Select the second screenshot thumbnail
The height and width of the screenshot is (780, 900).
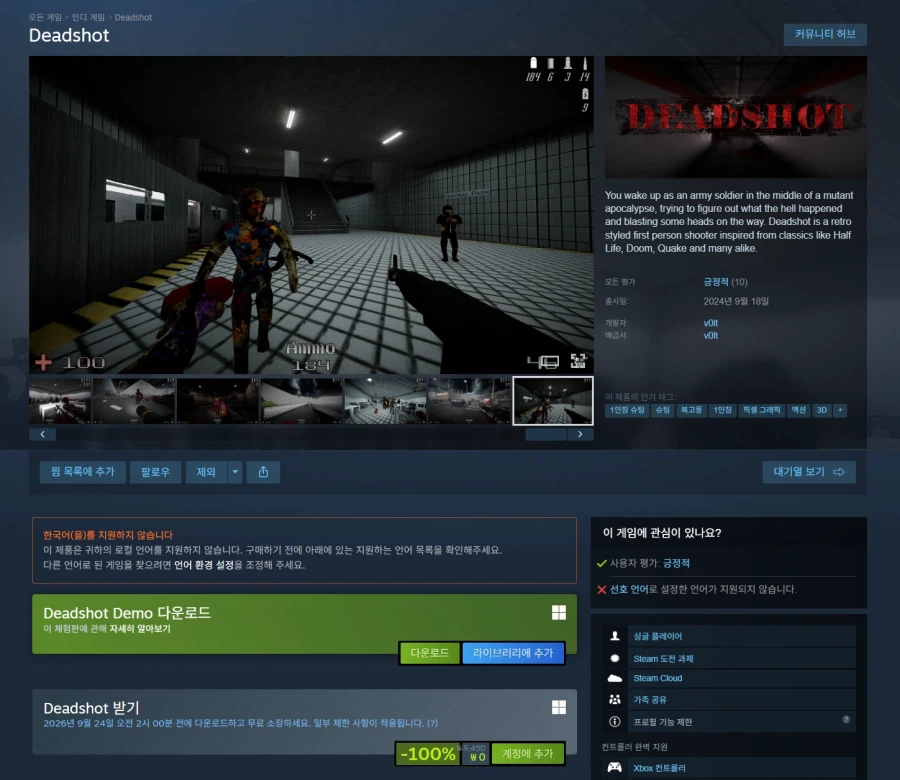click(134, 401)
